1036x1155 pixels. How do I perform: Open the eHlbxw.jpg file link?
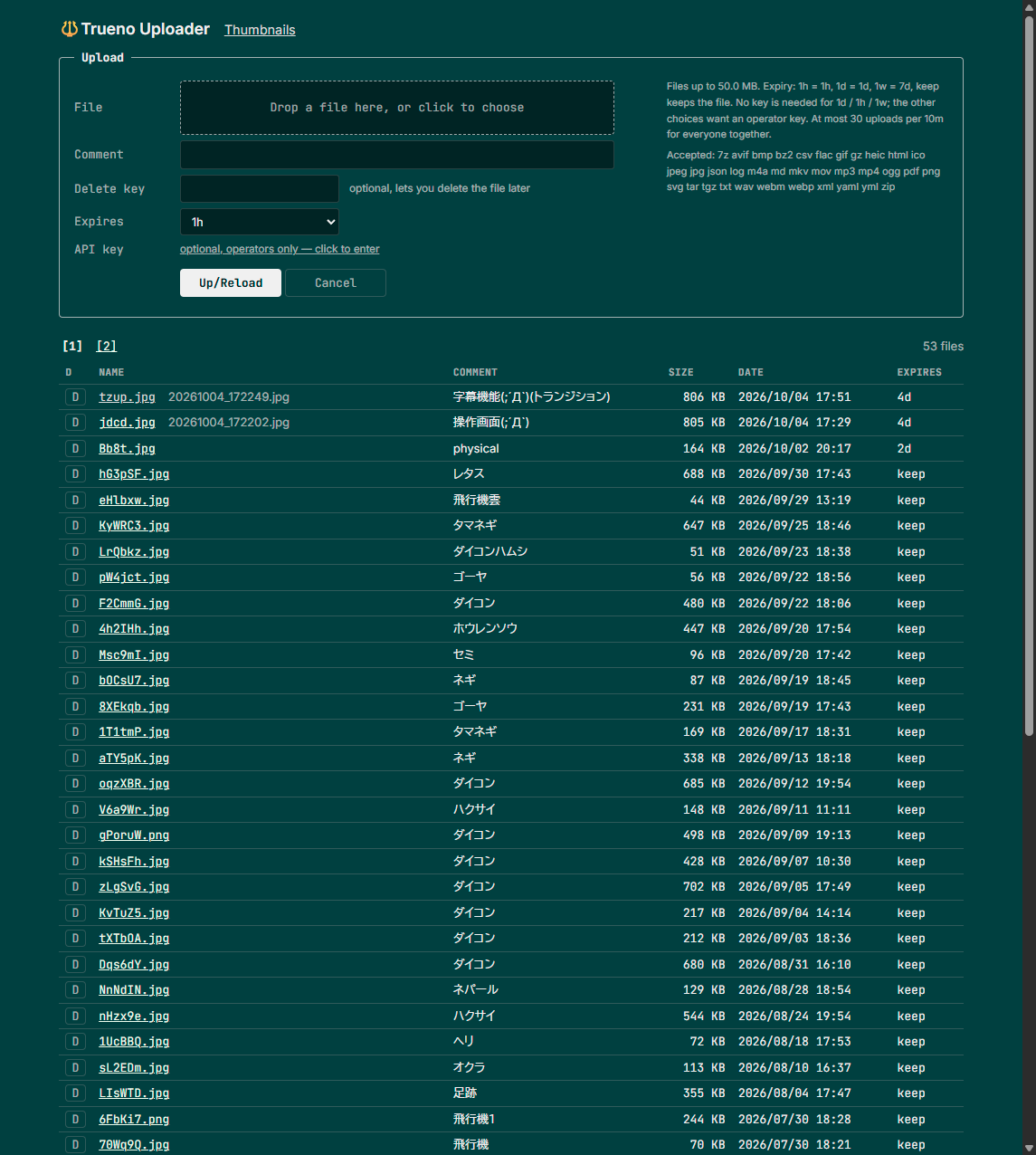[x=134, y=500]
